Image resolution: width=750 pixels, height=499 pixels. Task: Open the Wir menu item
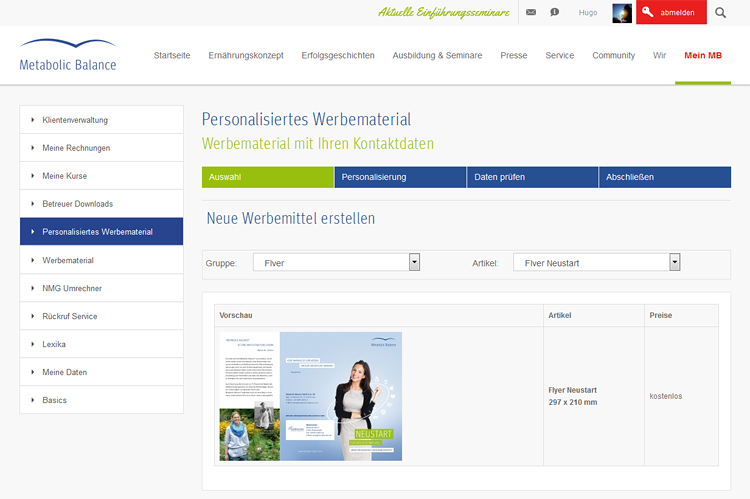click(660, 55)
